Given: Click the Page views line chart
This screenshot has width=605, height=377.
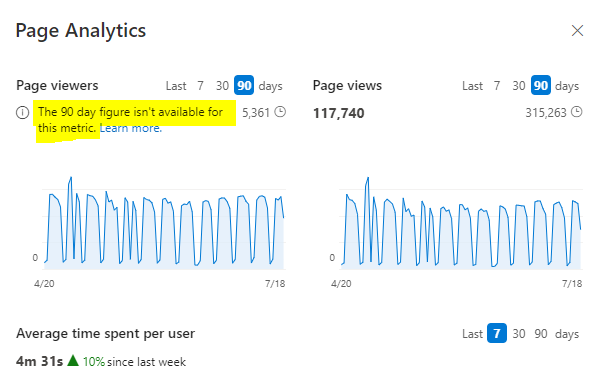Looking at the screenshot, I should tap(461, 223).
